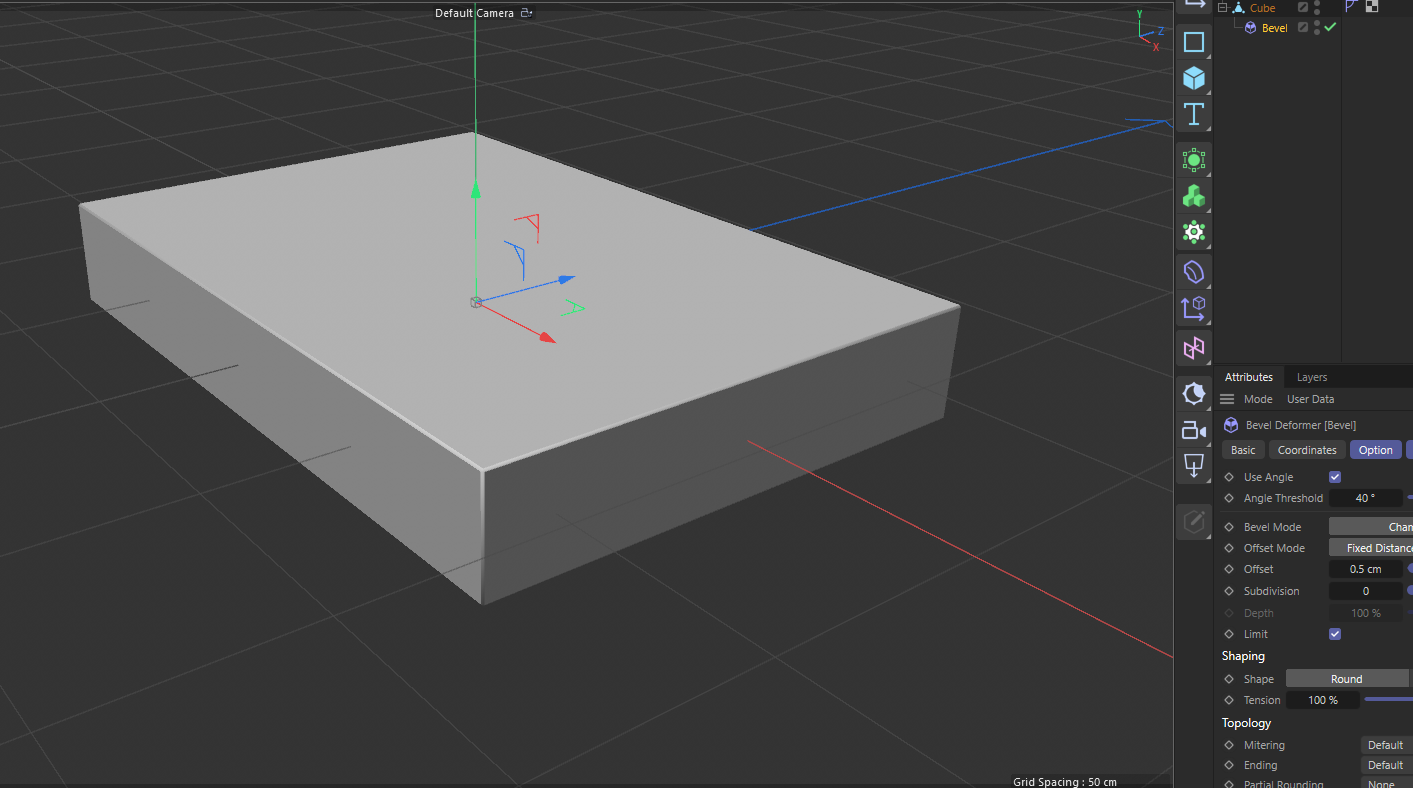Image resolution: width=1413 pixels, height=788 pixels.
Task: Disable the Use Angle checkbox
Action: (1334, 476)
